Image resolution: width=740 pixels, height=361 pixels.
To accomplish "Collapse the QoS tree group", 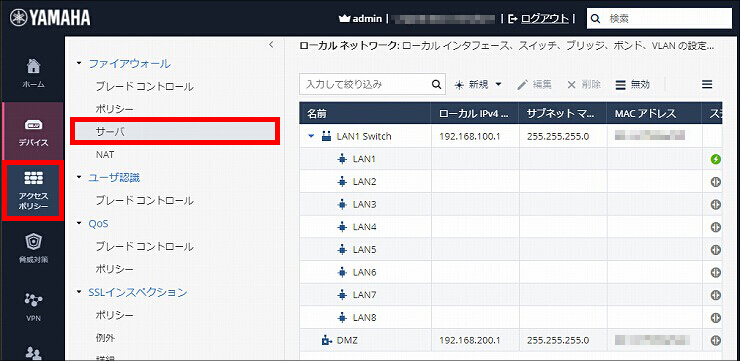I will 79,223.
